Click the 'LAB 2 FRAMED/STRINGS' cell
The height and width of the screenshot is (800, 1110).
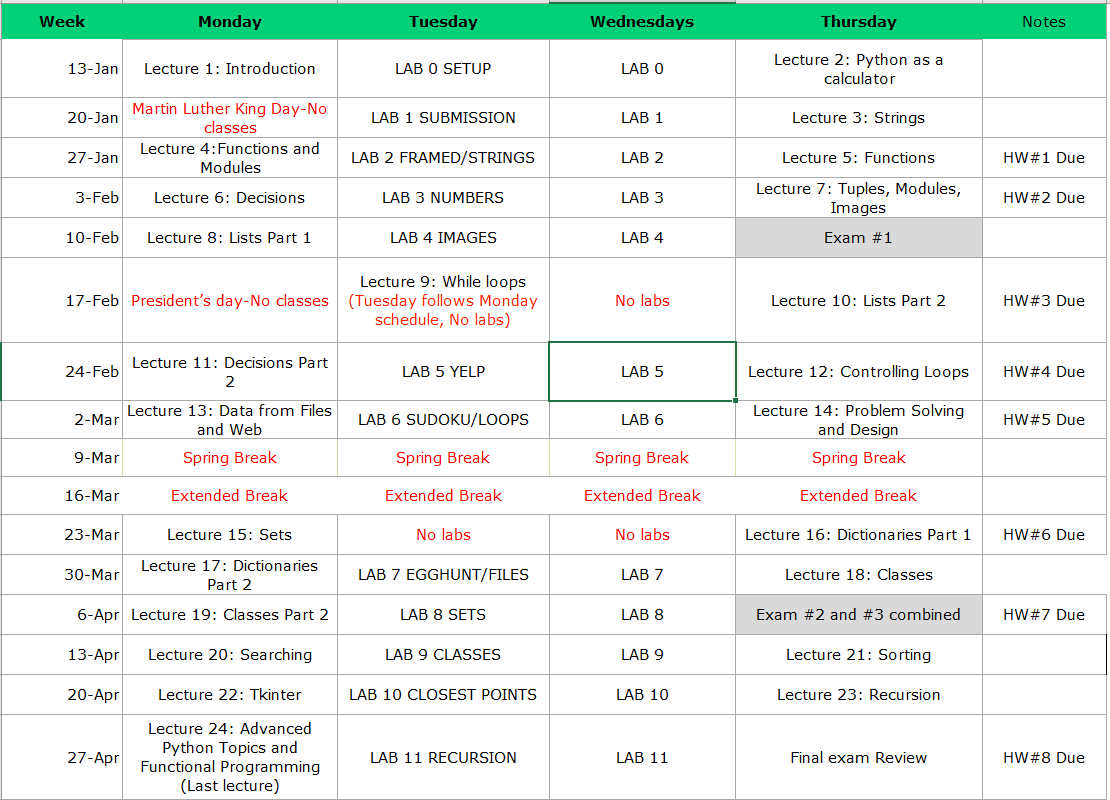click(443, 158)
